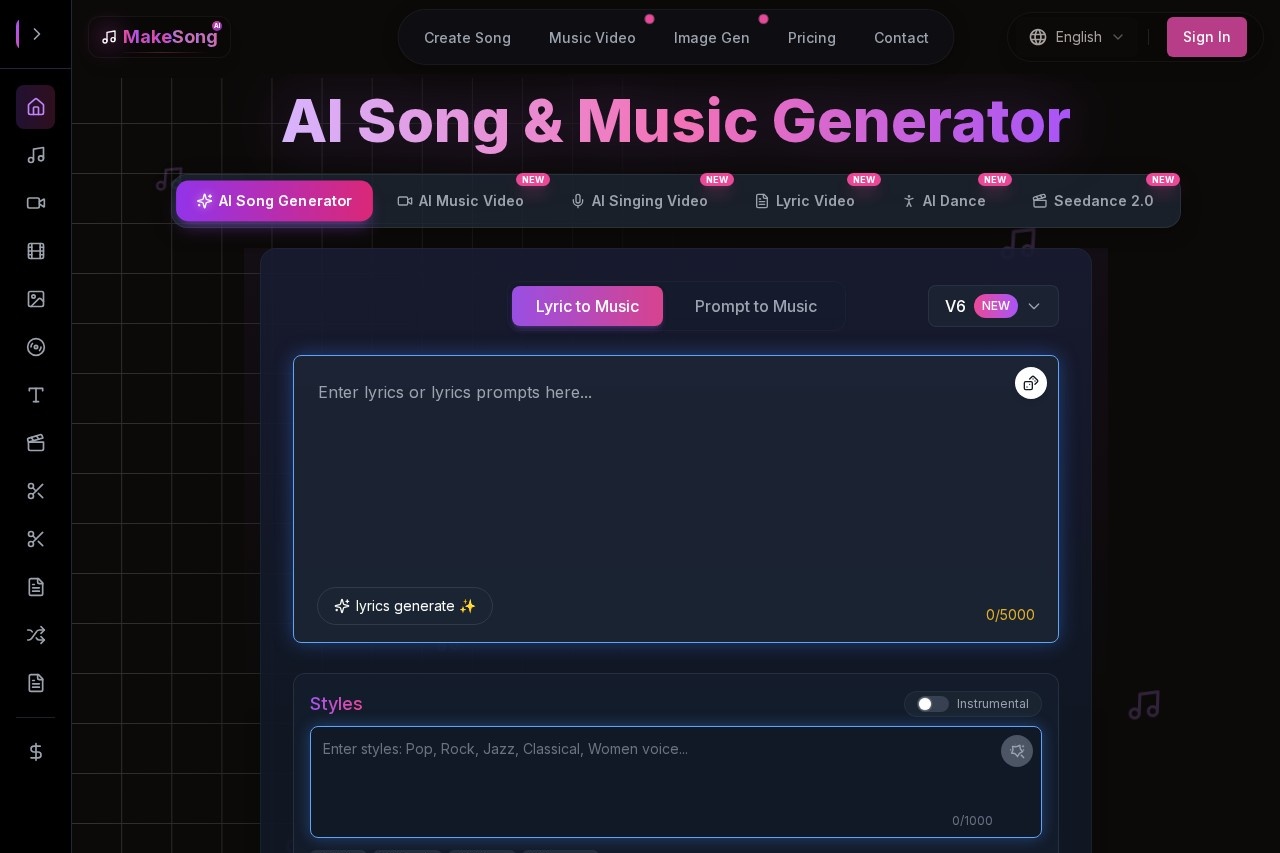This screenshot has height=853, width=1280.
Task: Open the image picture sidebar icon
Action: (x=36, y=299)
